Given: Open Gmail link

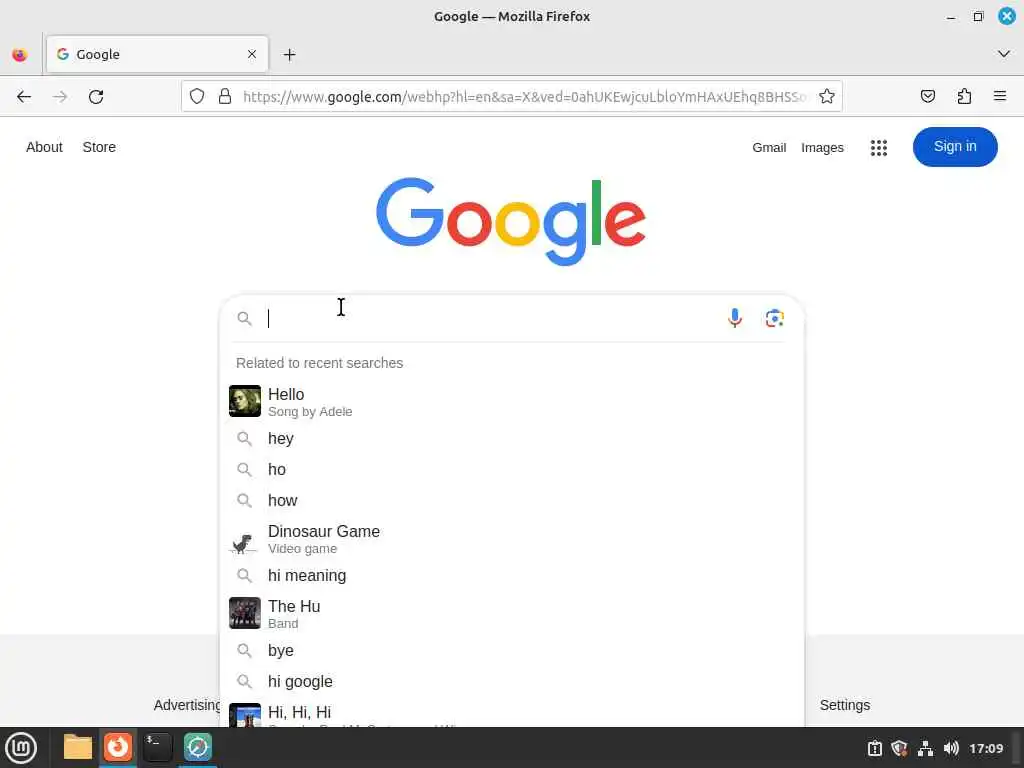Looking at the screenshot, I should pos(769,148).
